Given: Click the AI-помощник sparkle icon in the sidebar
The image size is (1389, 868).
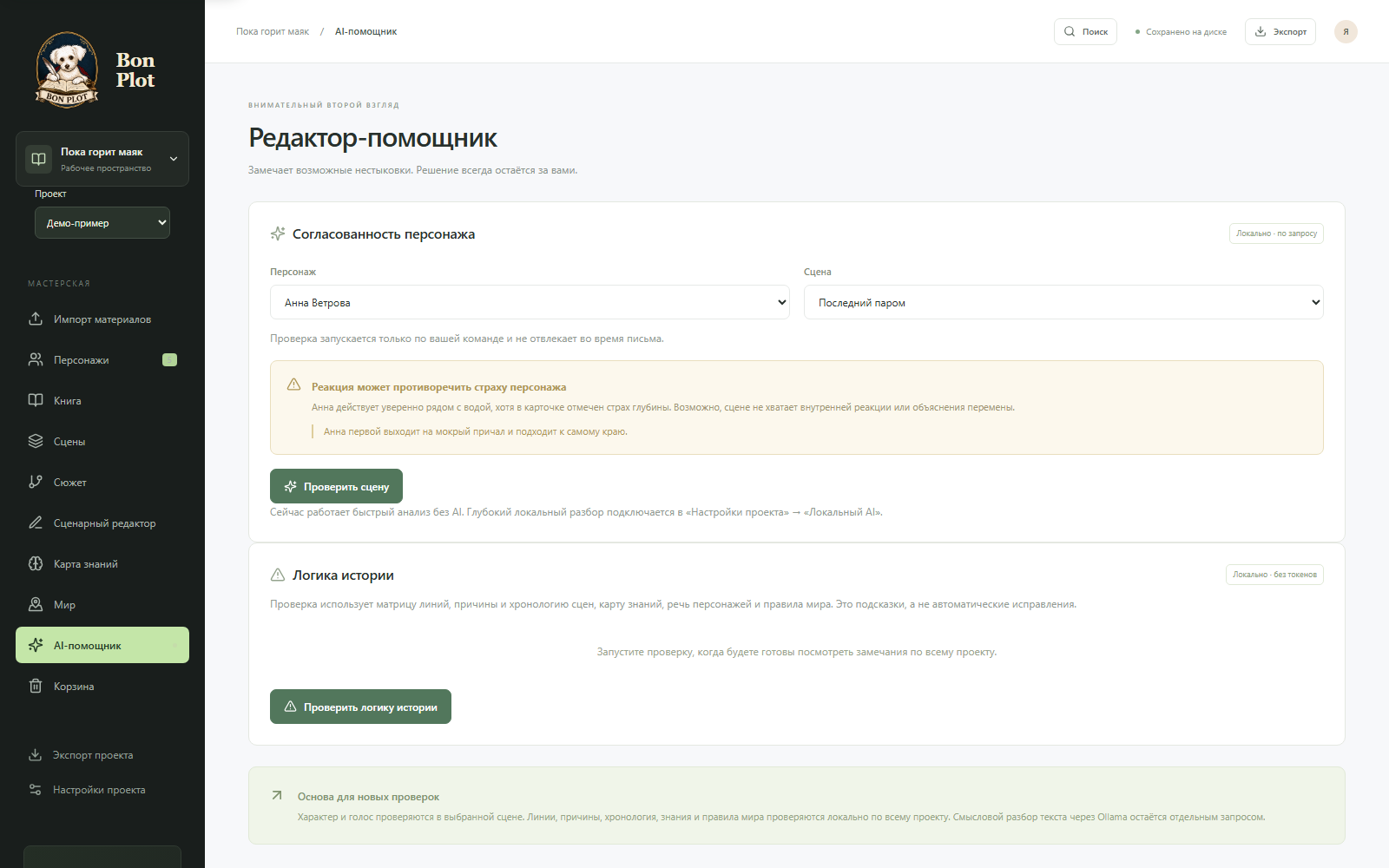Looking at the screenshot, I should 36,645.
